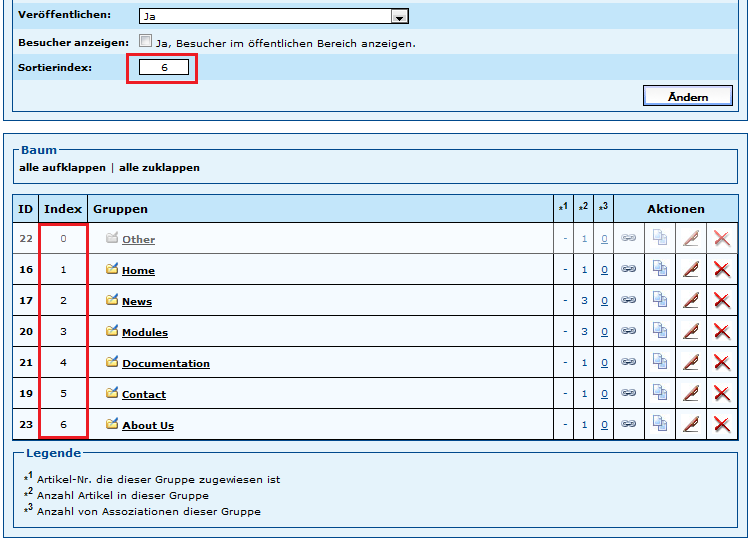Enable the Besucher anzeigen checkbox
The height and width of the screenshot is (542, 751).
146,42
